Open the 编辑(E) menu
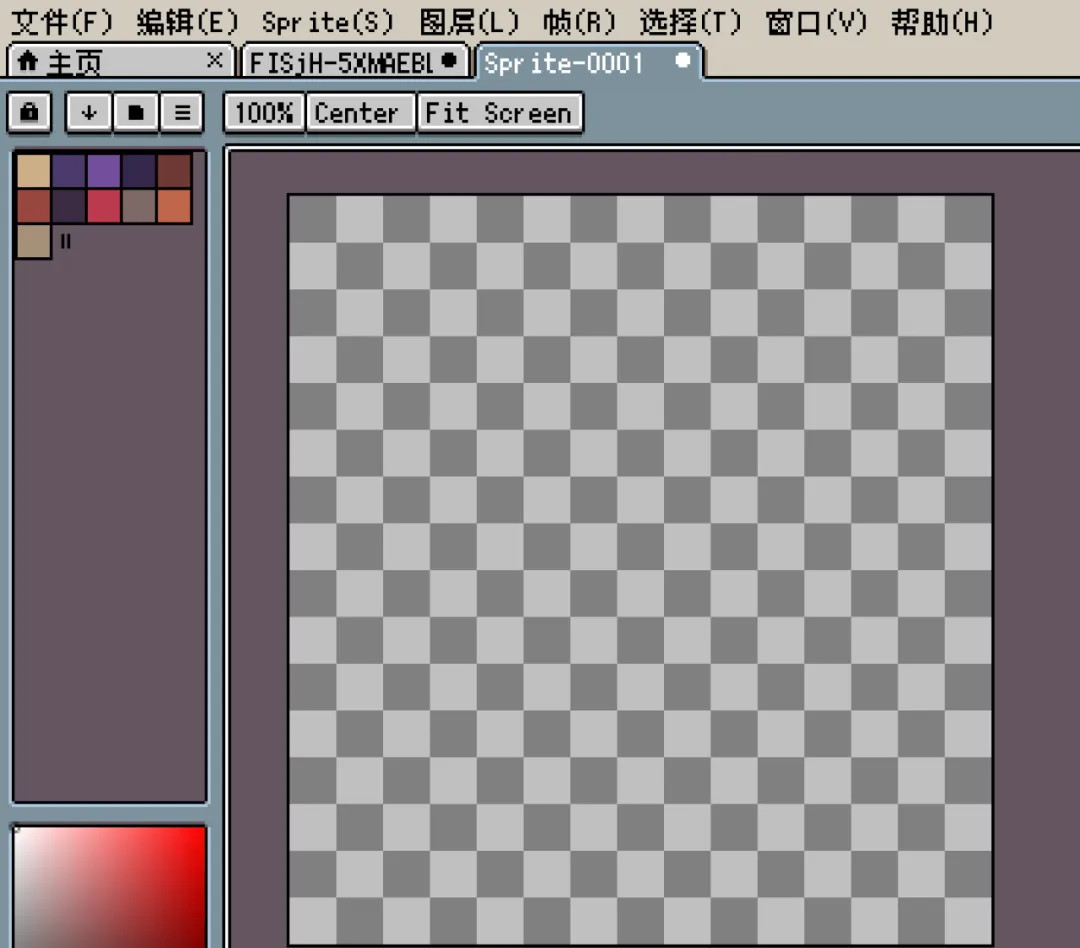This screenshot has height=948, width=1080. click(x=187, y=22)
